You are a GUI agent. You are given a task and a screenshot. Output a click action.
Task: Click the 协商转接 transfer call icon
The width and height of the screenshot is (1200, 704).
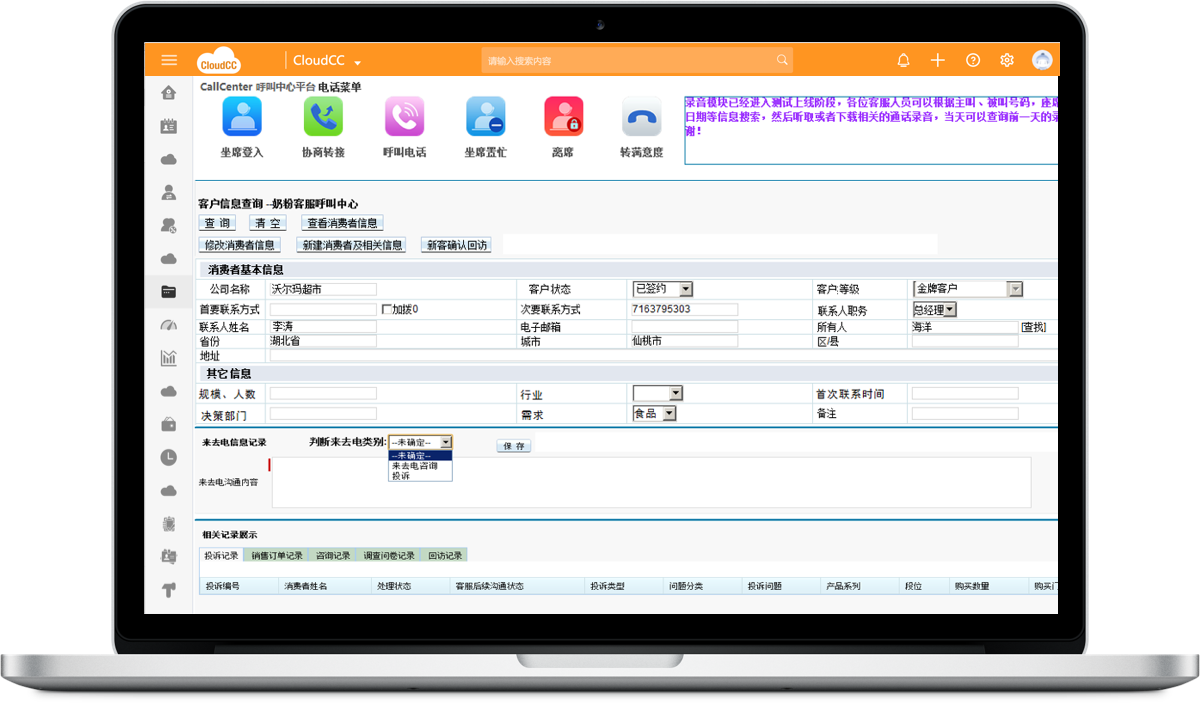(323, 117)
